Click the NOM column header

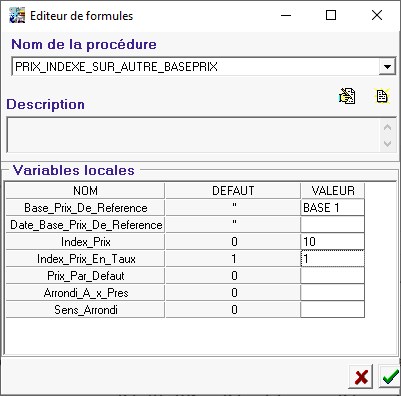(x=85, y=191)
